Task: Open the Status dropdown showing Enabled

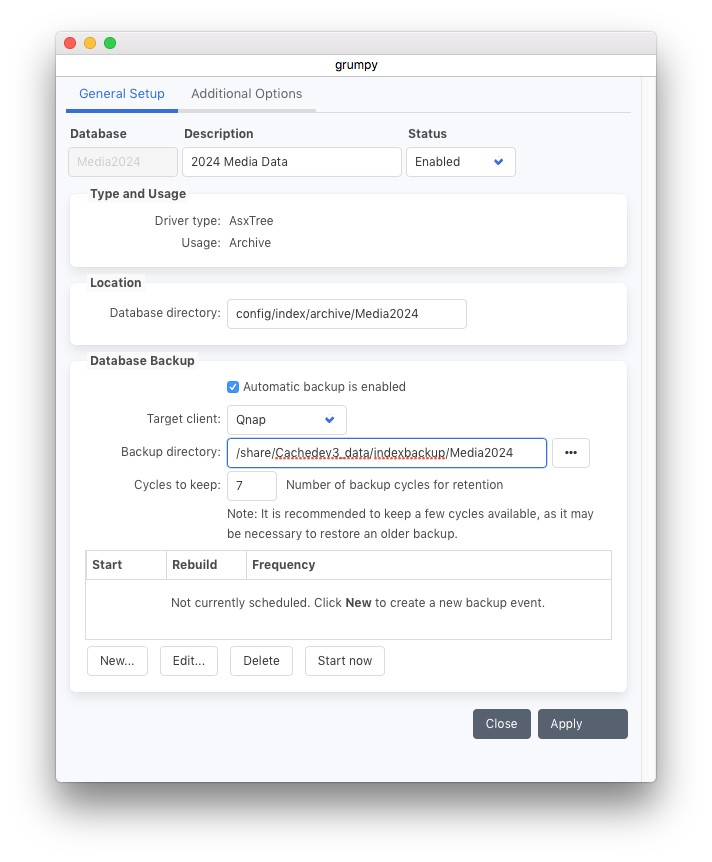Action: click(x=460, y=162)
